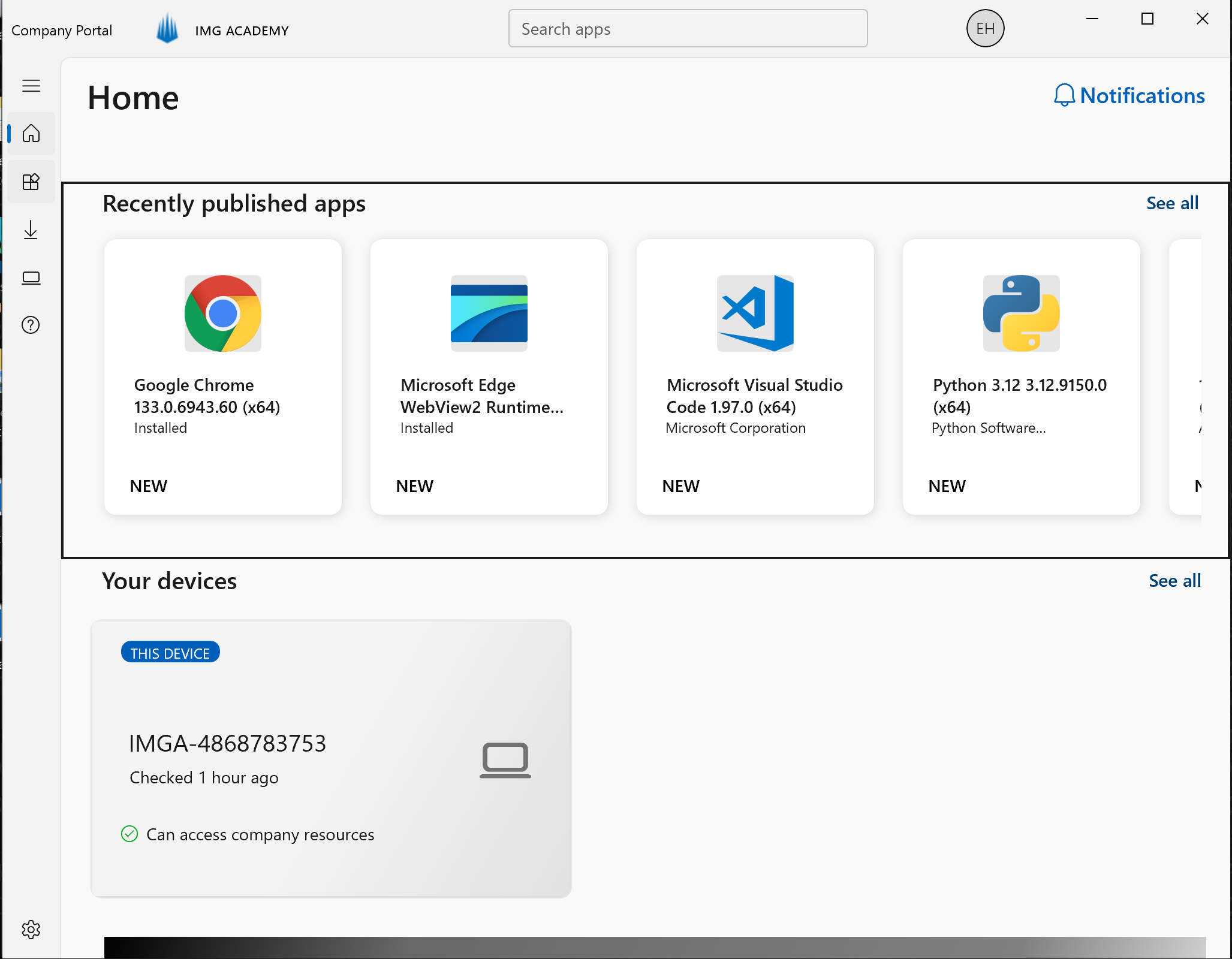Open device IMGA-4868783753 name
Viewport: 1232px width, 959px height.
[228, 743]
